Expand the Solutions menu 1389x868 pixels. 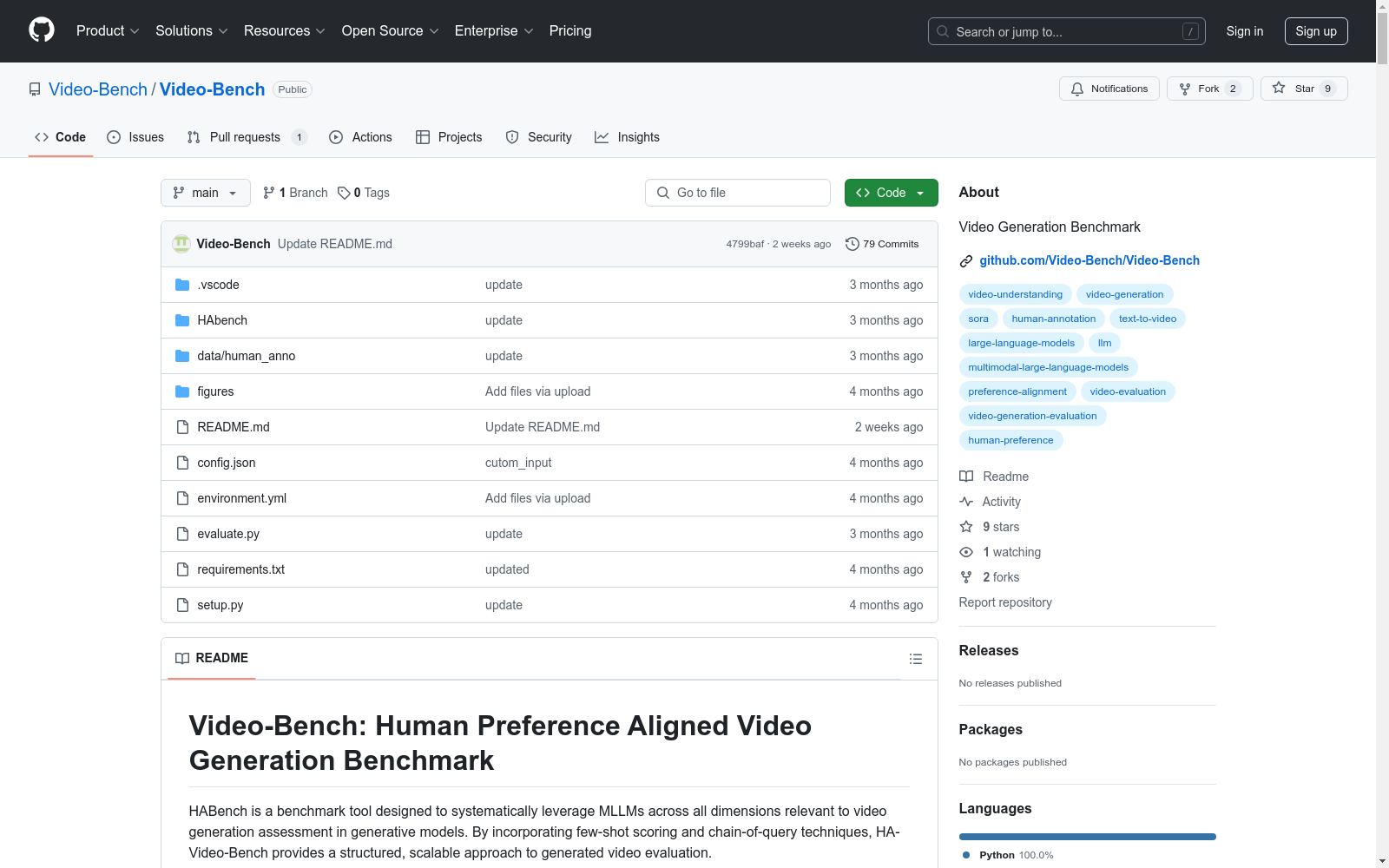click(192, 30)
